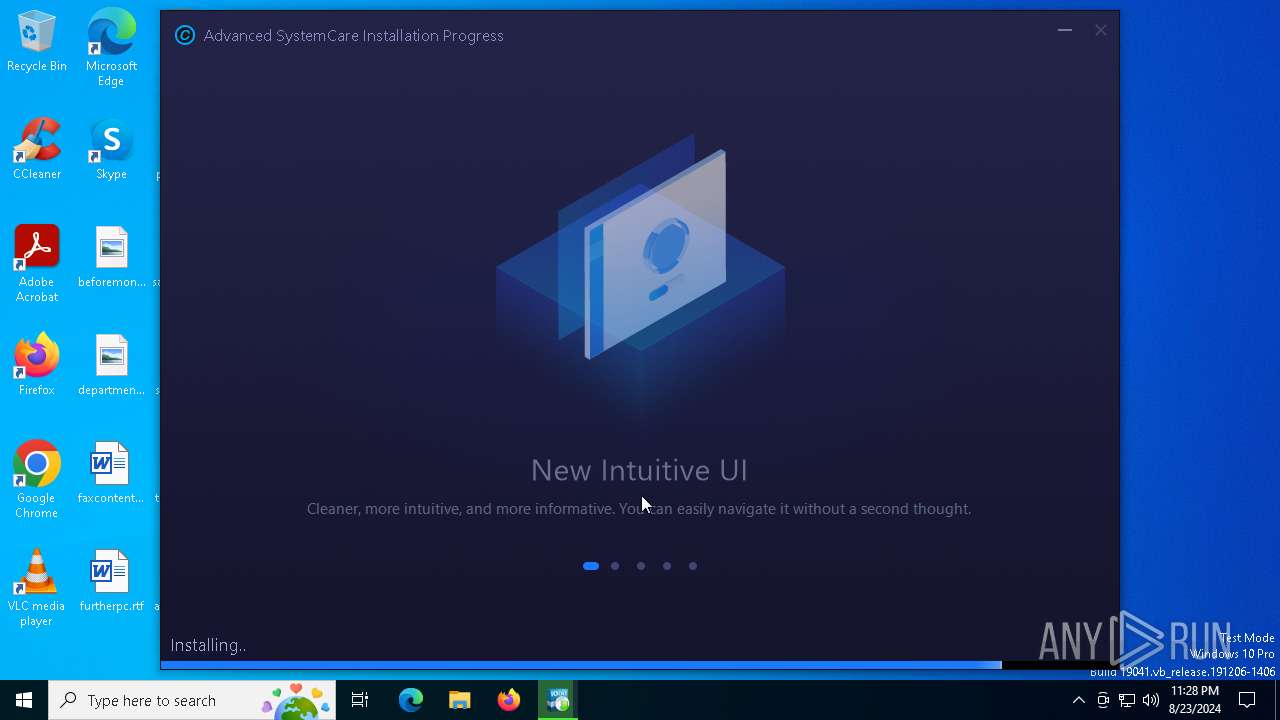The image size is (1280, 720).
Task: Open the volume tray icon
Action: coord(1151,700)
